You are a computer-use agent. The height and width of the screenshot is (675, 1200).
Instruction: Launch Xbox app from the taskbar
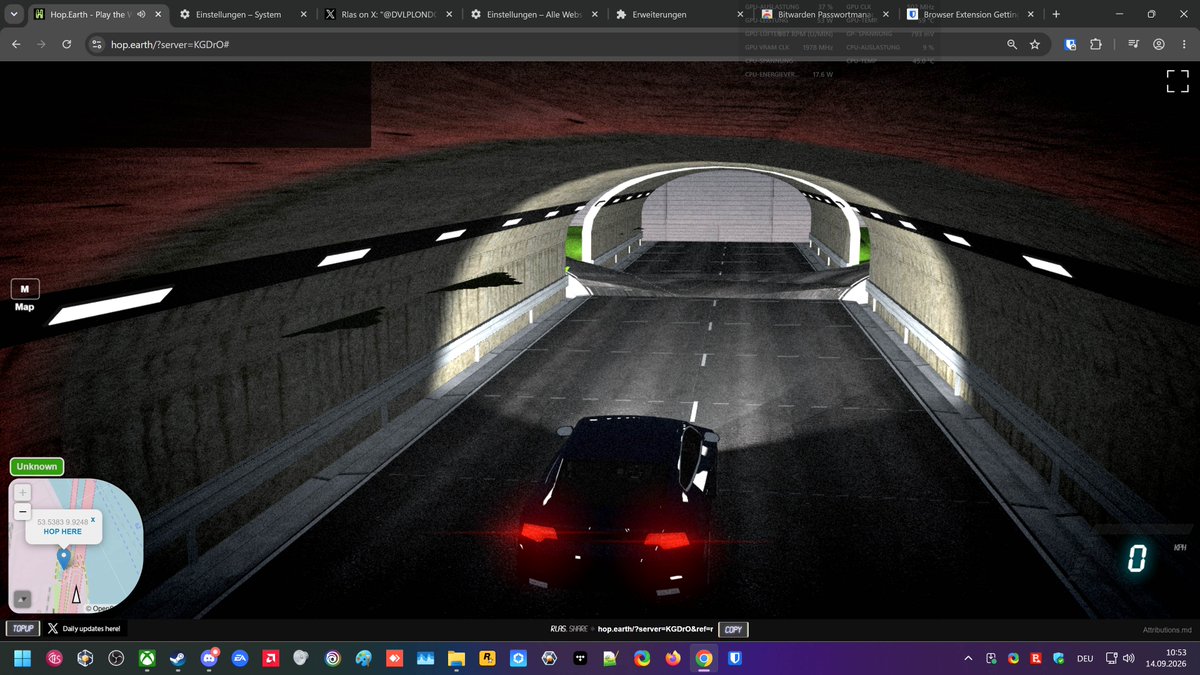tap(147, 658)
